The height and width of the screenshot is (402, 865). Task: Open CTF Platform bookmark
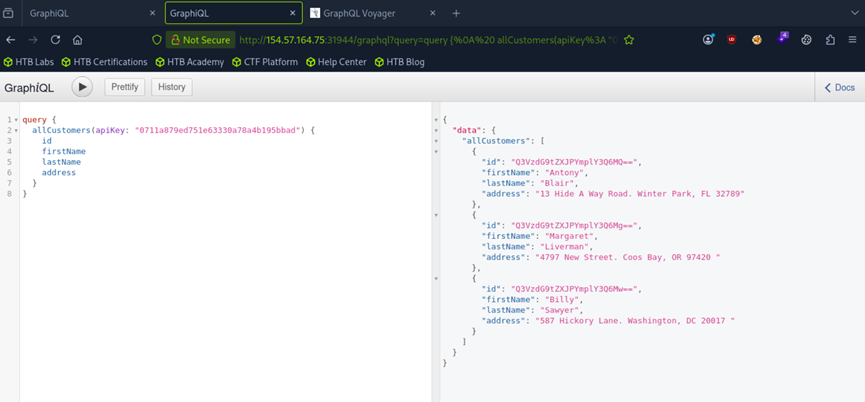(265, 62)
